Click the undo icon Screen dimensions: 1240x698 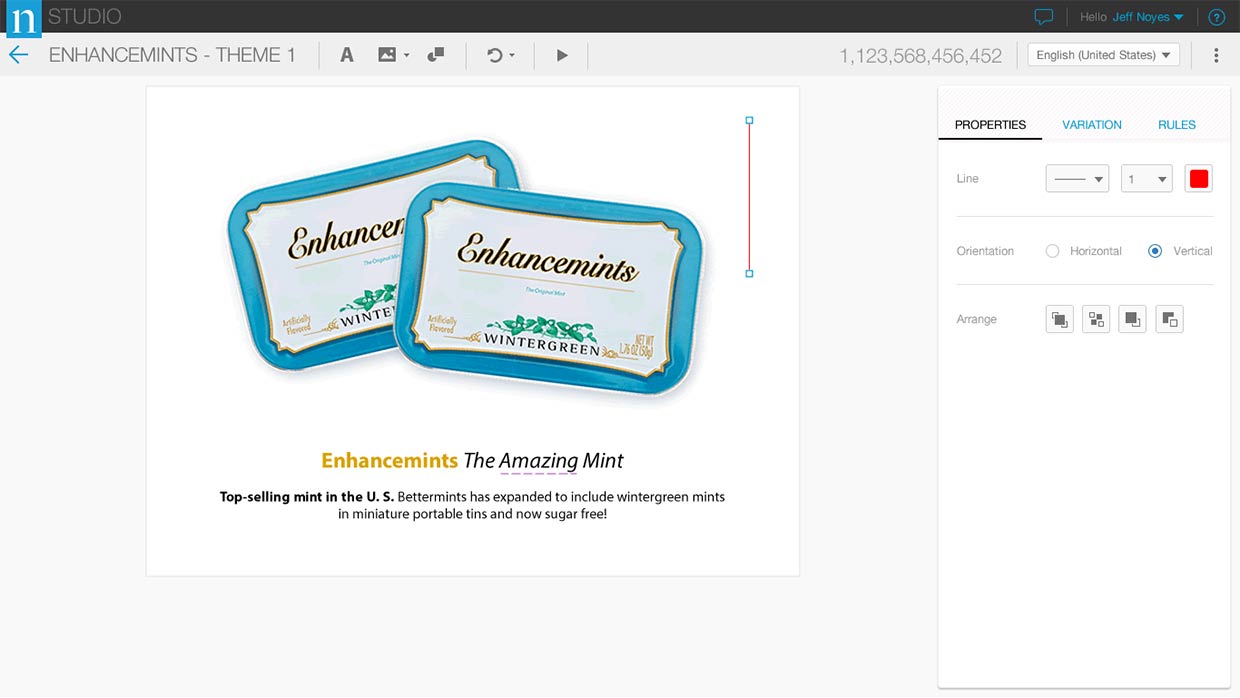pyautogui.click(x=494, y=55)
